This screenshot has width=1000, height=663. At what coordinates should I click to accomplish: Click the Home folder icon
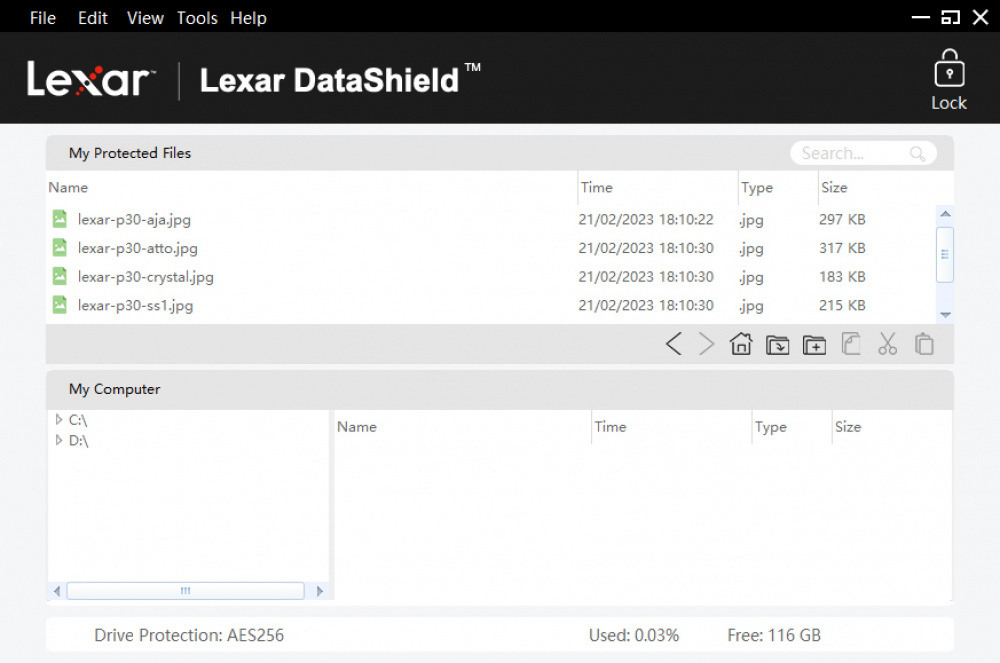pyautogui.click(x=741, y=344)
